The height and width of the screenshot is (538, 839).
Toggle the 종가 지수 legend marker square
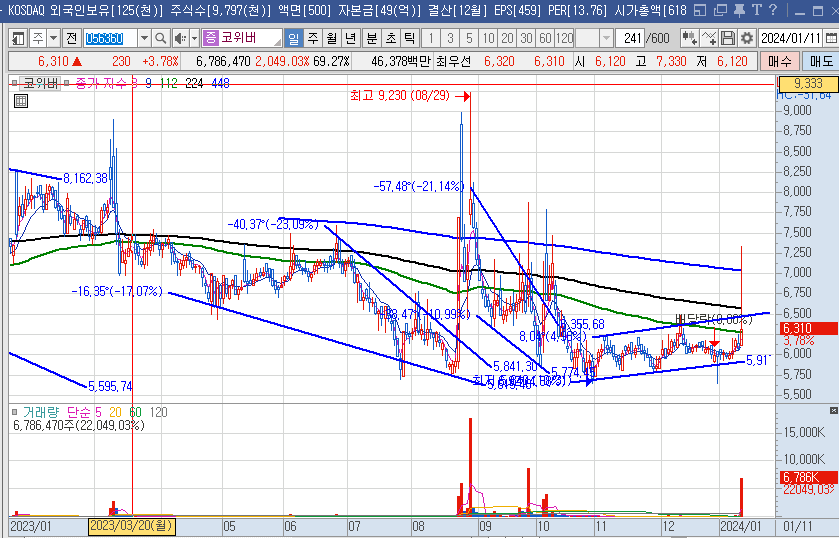click(67, 83)
